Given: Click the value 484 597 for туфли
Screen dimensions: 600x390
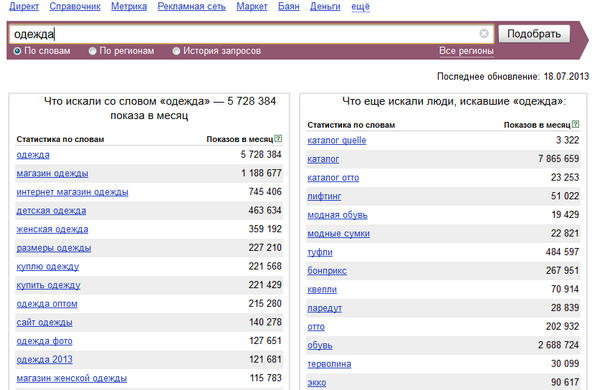Looking at the screenshot, I should 562,252.
